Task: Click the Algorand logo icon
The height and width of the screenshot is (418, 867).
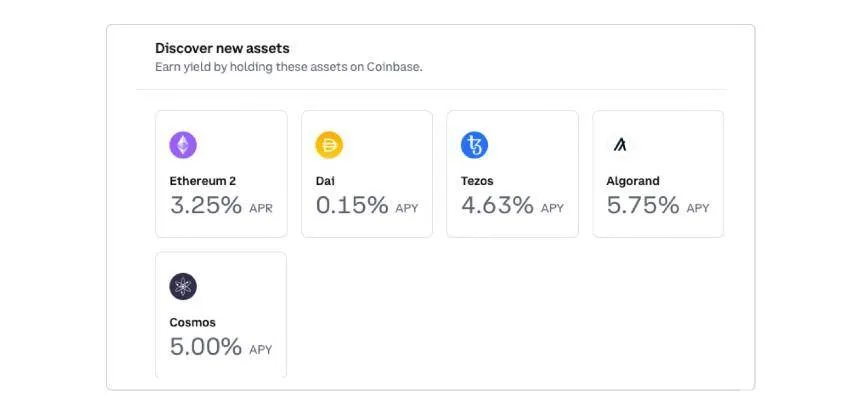Action: [620, 145]
